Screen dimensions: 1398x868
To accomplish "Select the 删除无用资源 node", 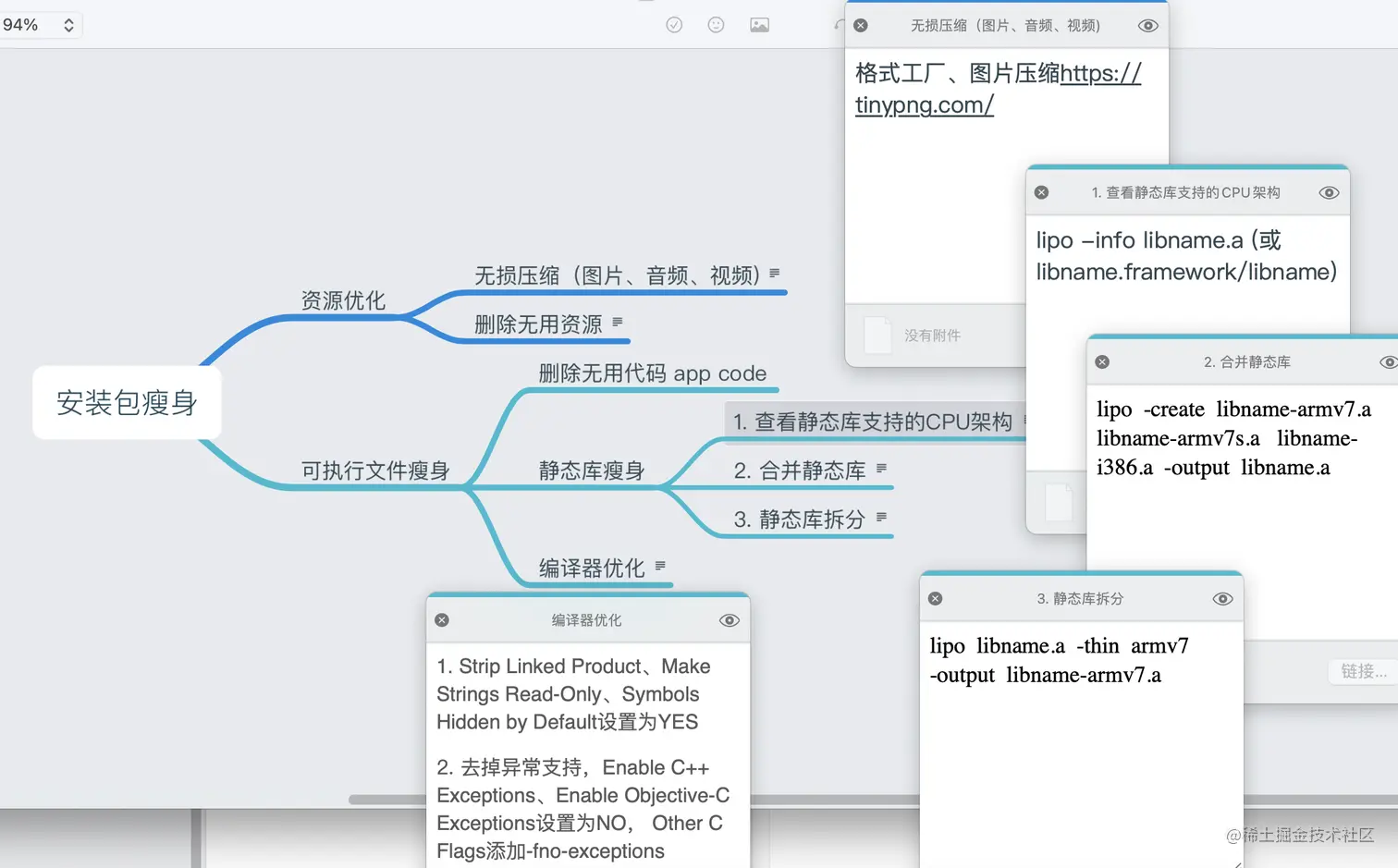I will pyautogui.click(x=538, y=324).
